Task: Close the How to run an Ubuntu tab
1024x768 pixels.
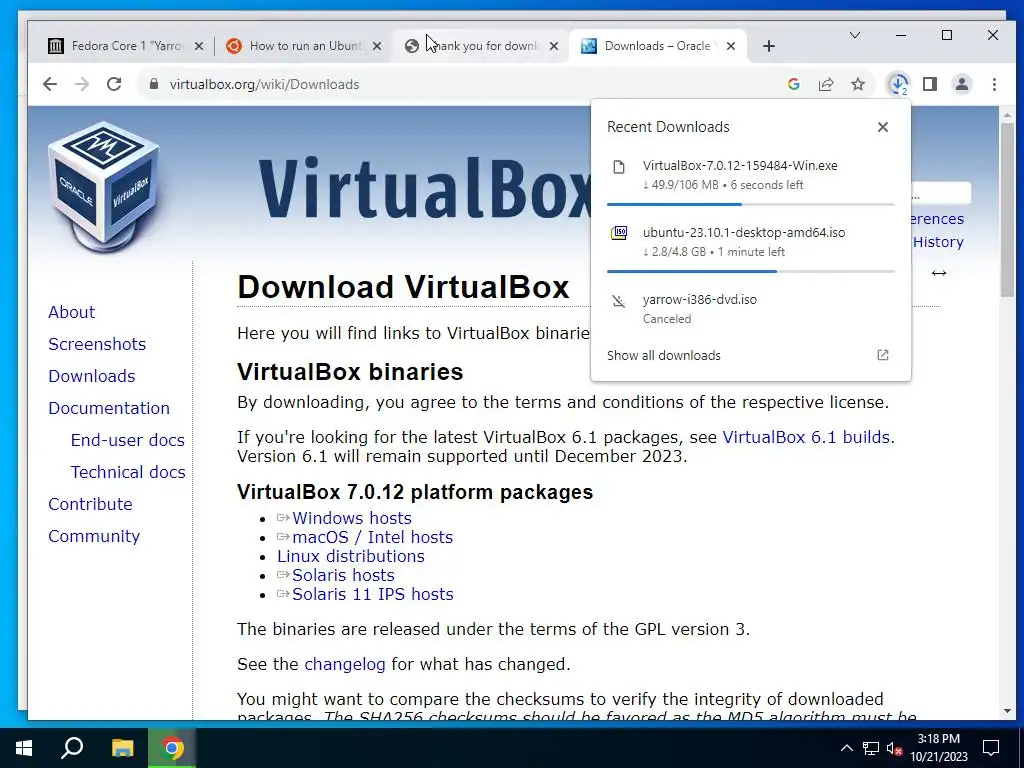Action: pos(377,46)
